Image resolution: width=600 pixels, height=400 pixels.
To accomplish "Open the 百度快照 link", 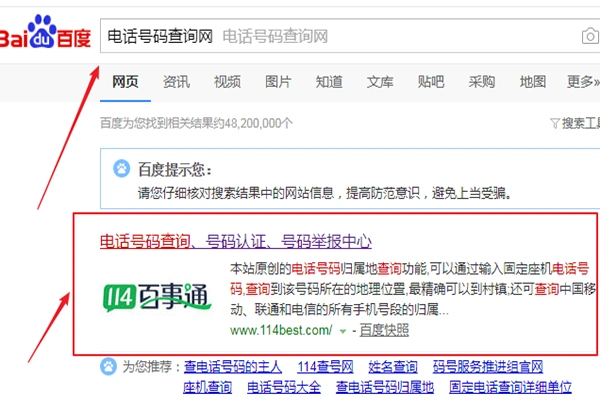I will [384, 330].
